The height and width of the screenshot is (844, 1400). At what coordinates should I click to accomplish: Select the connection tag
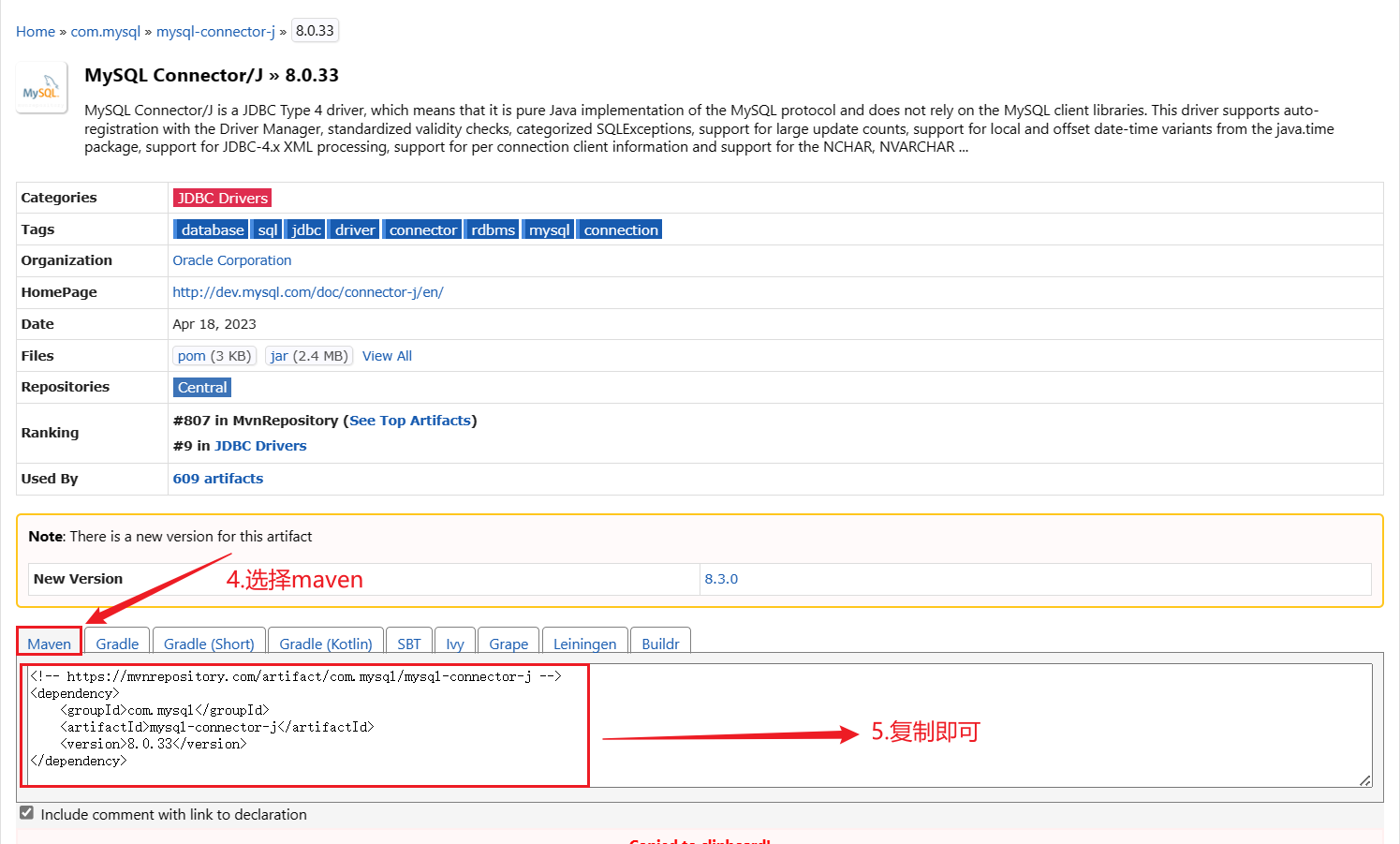click(x=620, y=230)
